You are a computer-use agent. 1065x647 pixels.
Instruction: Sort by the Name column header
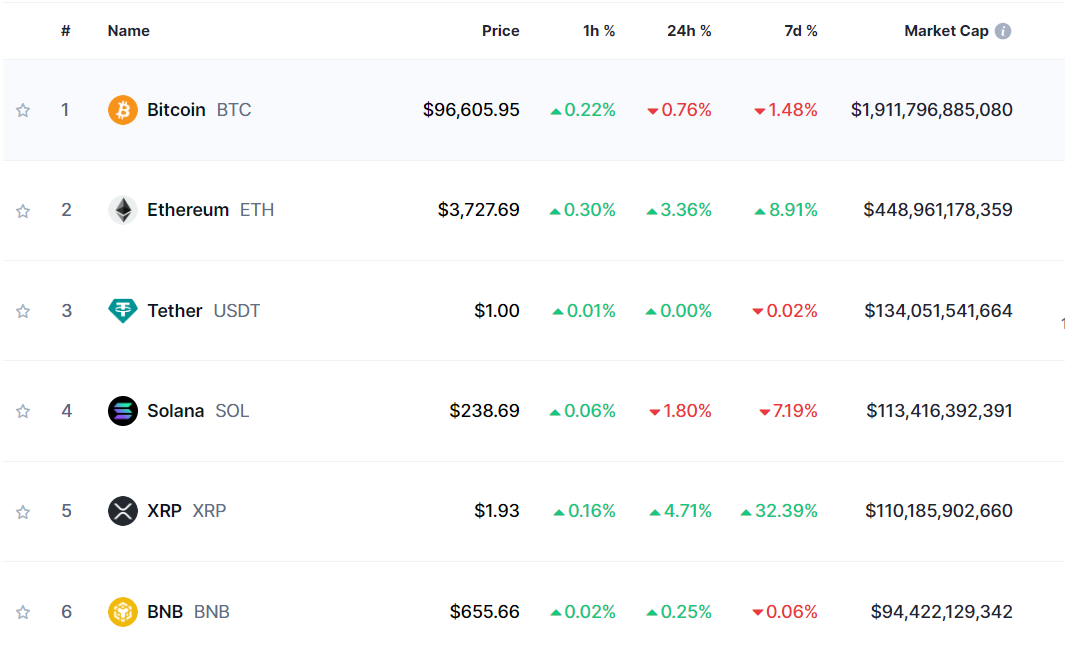click(x=128, y=31)
